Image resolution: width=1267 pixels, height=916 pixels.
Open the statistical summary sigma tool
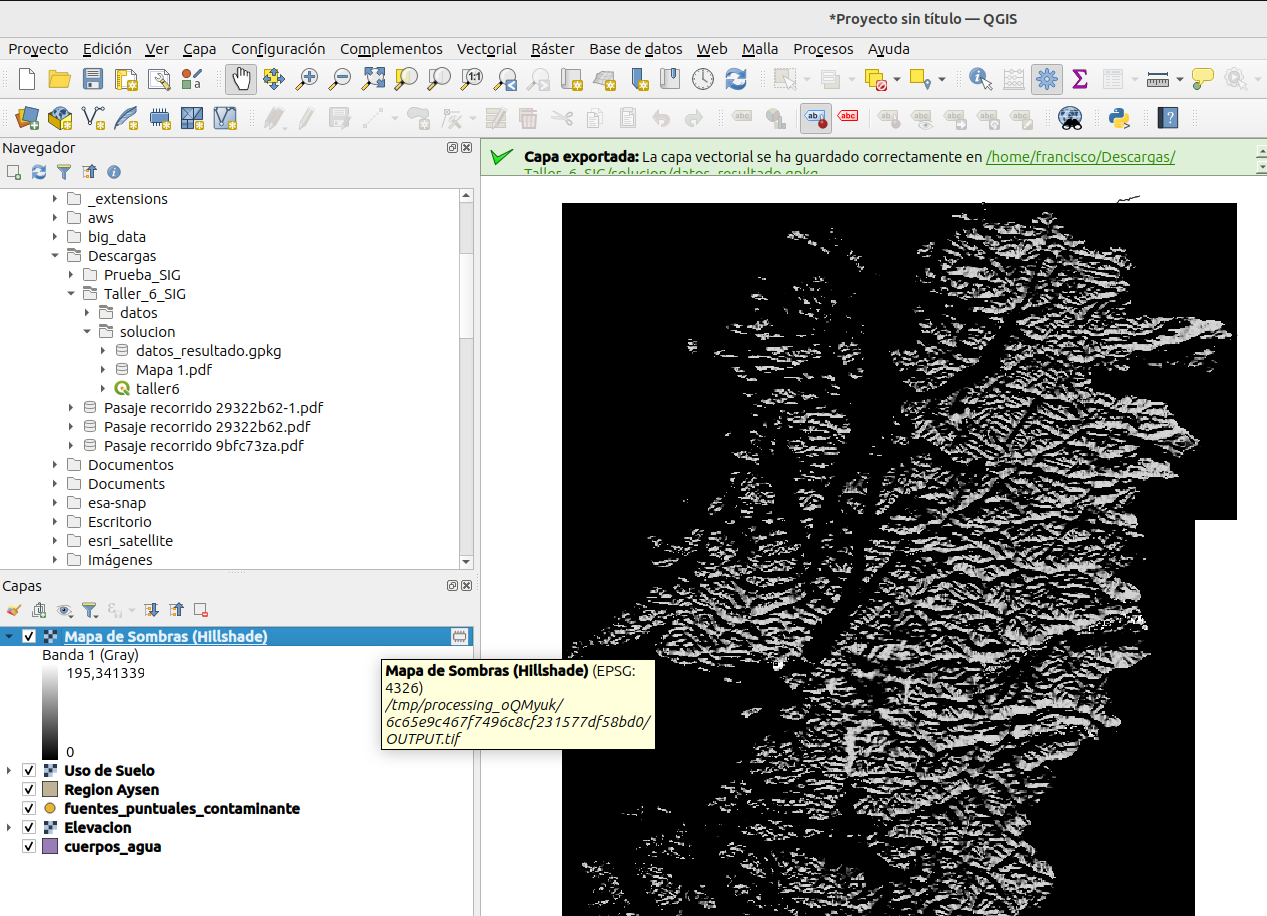pyautogui.click(x=1080, y=79)
